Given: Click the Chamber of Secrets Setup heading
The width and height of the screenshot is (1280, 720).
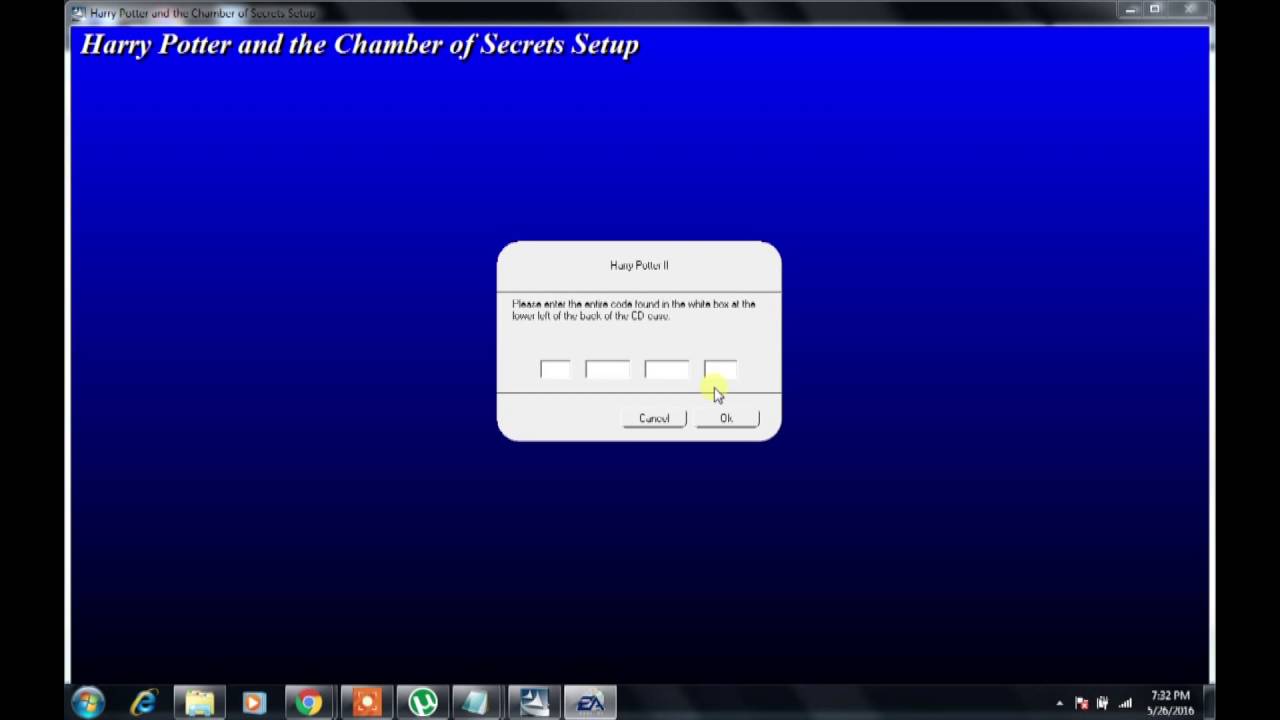Looking at the screenshot, I should click(x=359, y=45).
